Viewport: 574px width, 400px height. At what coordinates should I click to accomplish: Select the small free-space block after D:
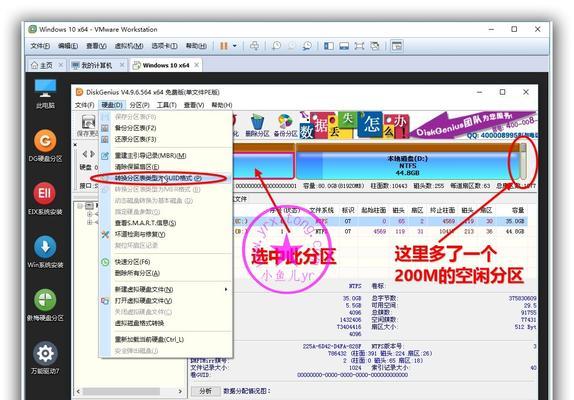[x=523, y=161]
